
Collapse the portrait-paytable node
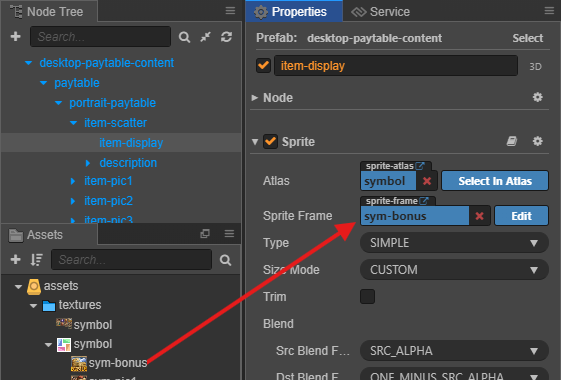(58, 103)
